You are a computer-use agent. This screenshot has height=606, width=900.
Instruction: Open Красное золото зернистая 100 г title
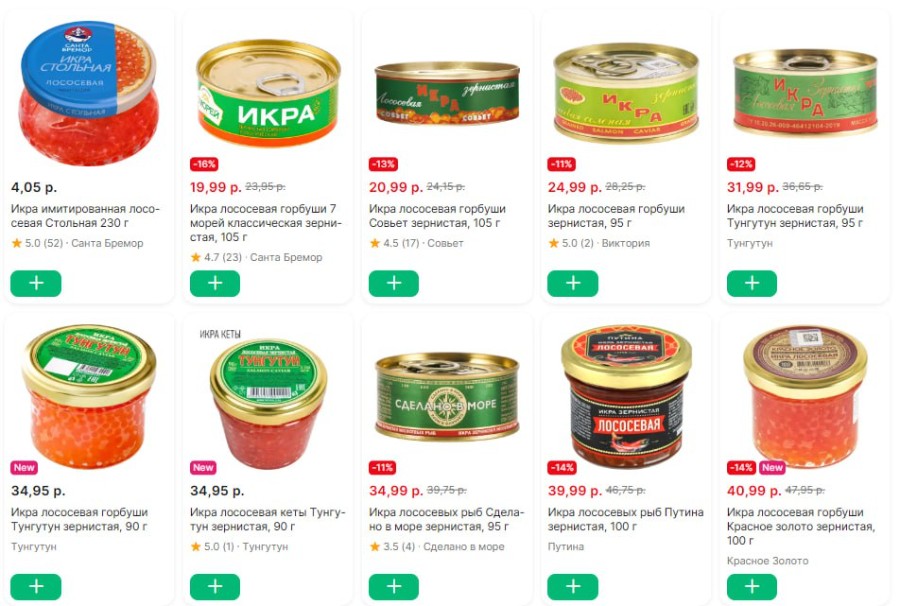tap(801, 526)
